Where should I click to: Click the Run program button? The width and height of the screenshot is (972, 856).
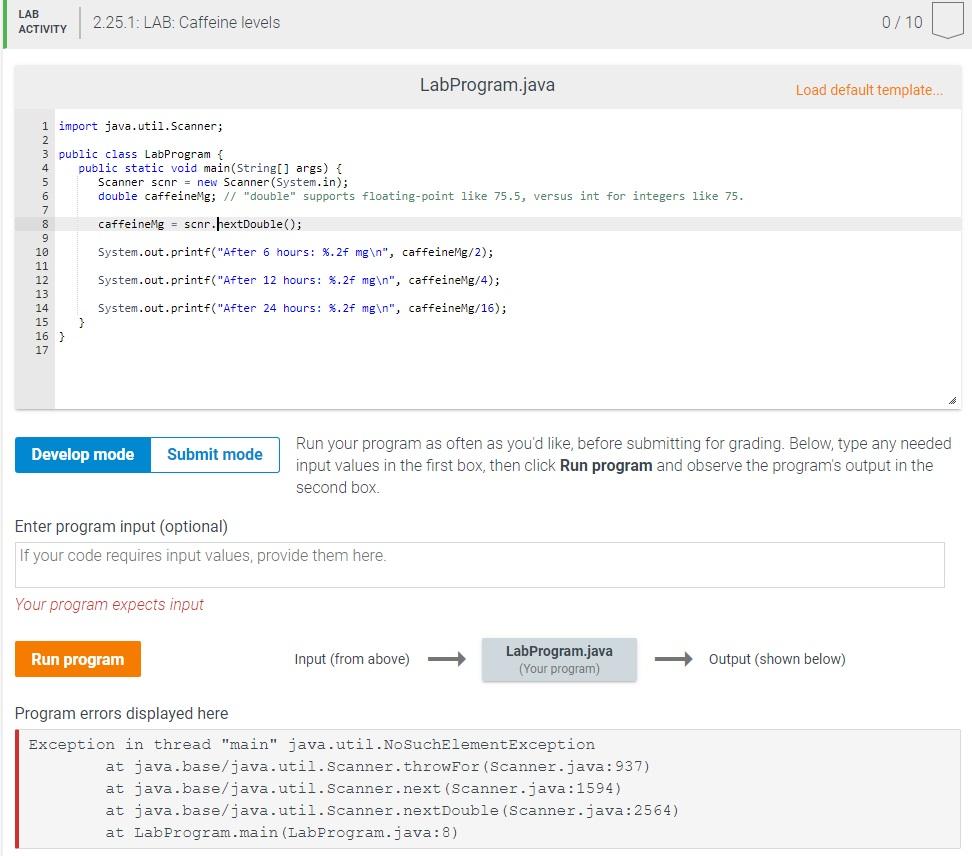[x=77, y=659]
